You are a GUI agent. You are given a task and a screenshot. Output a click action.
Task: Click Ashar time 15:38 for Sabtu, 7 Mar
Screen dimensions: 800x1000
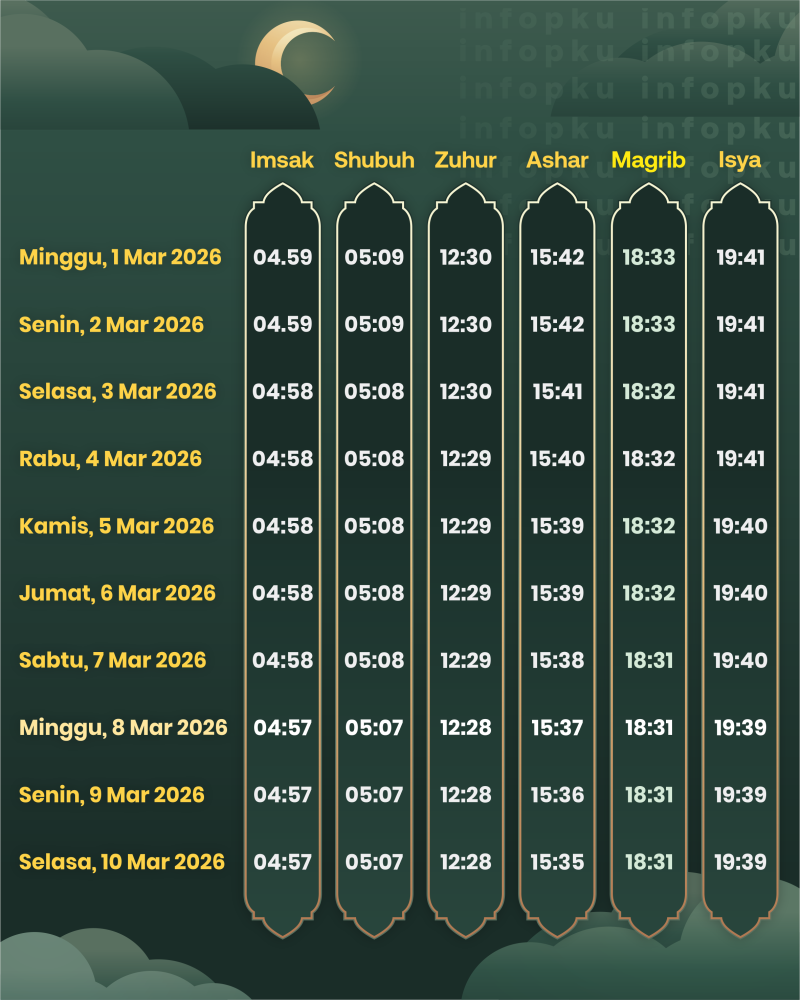557,660
